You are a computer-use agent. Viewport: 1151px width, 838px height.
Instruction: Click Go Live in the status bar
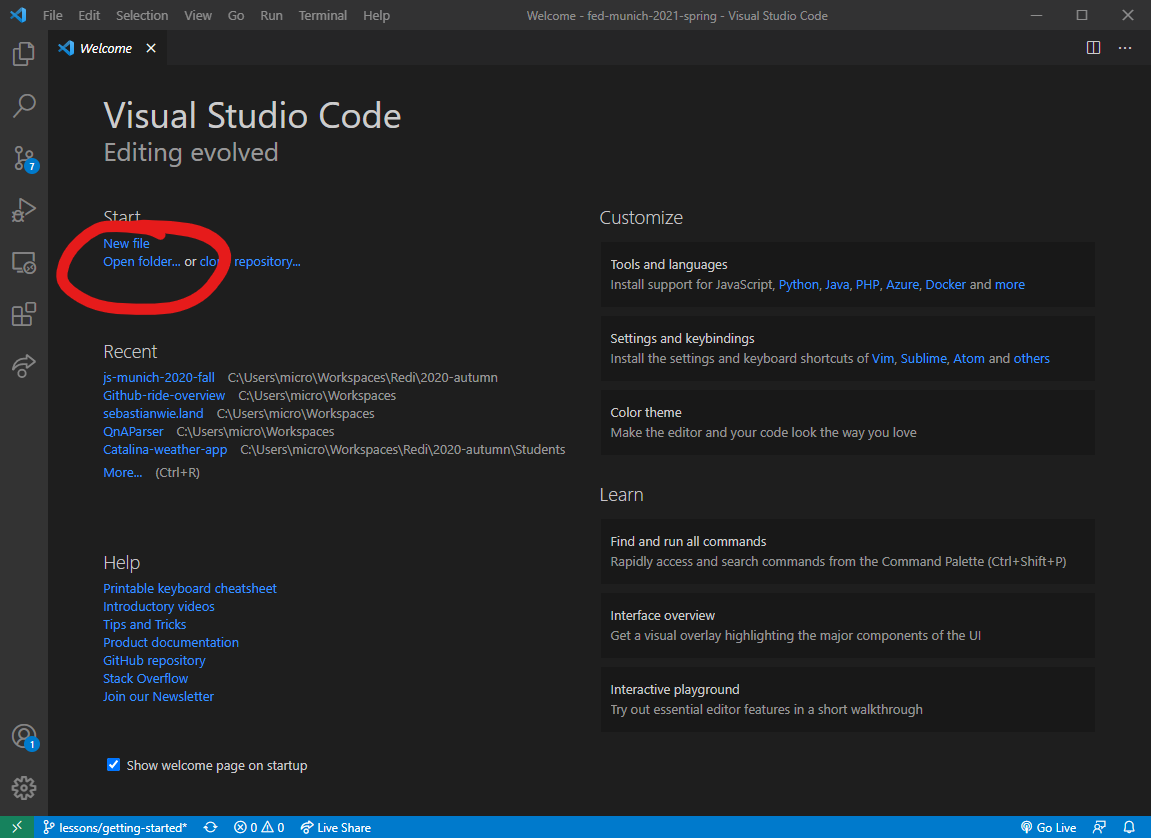point(1048,827)
